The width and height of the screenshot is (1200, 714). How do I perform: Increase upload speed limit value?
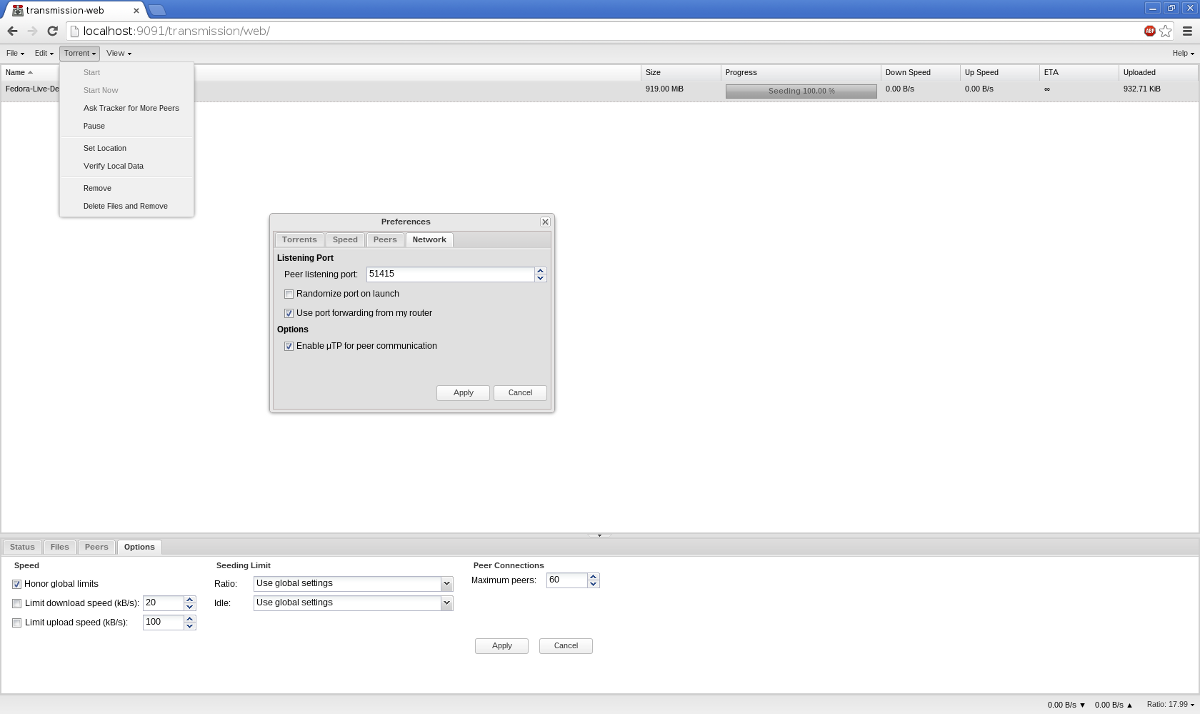coord(190,618)
